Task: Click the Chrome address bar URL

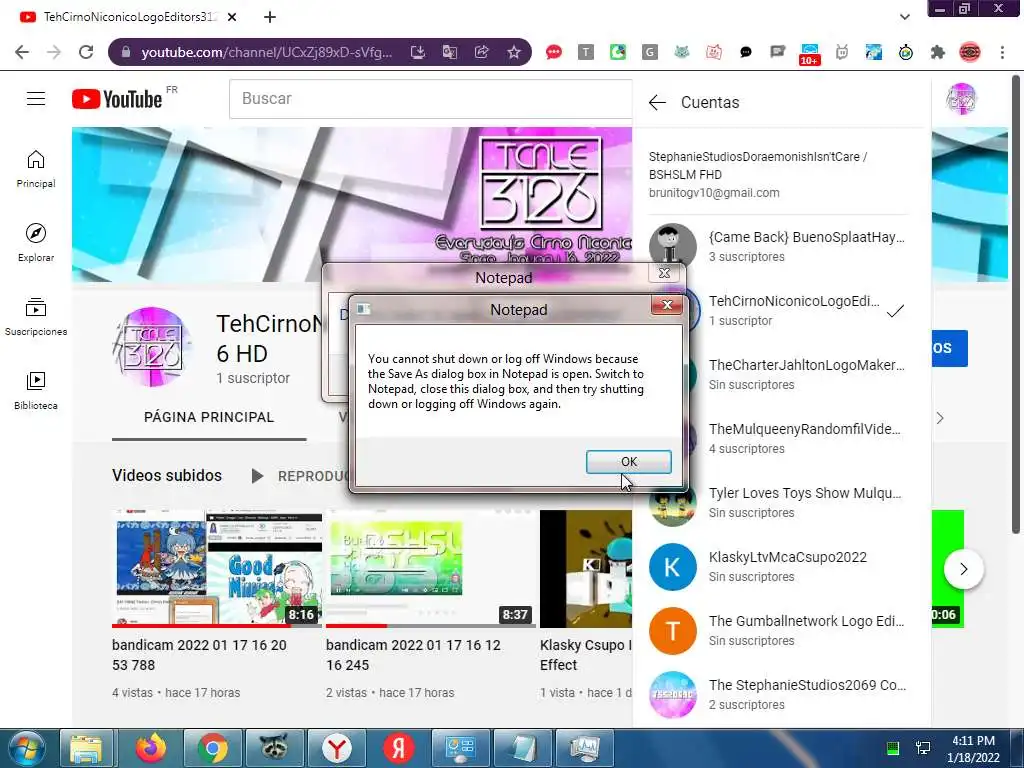Action: [266, 52]
